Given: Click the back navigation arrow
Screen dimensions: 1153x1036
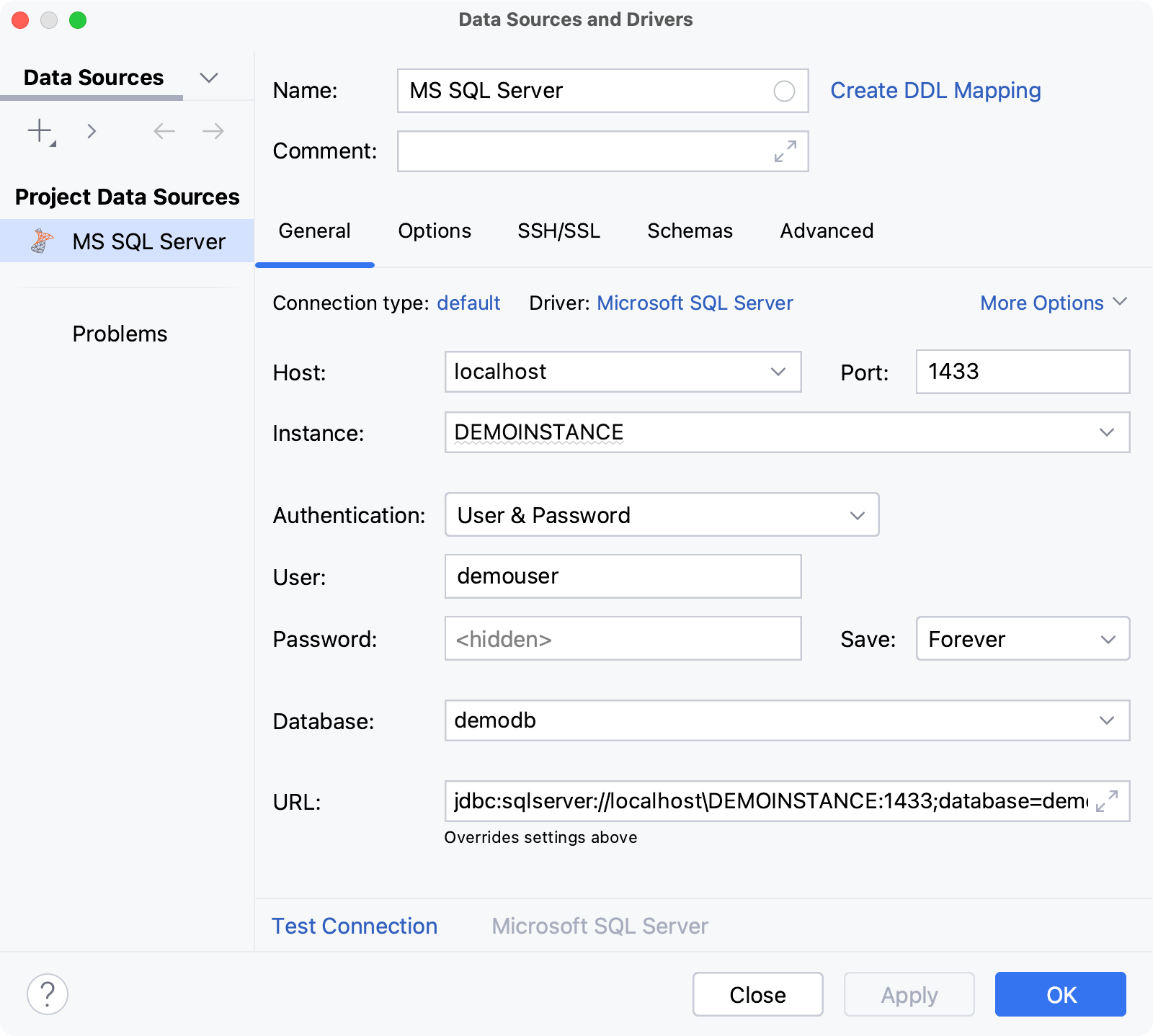Looking at the screenshot, I should coord(164,130).
